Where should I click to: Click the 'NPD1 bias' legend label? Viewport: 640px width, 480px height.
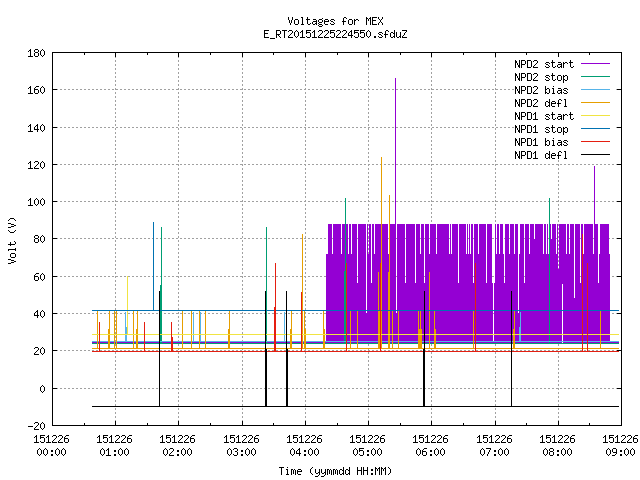click(x=541, y=142)
